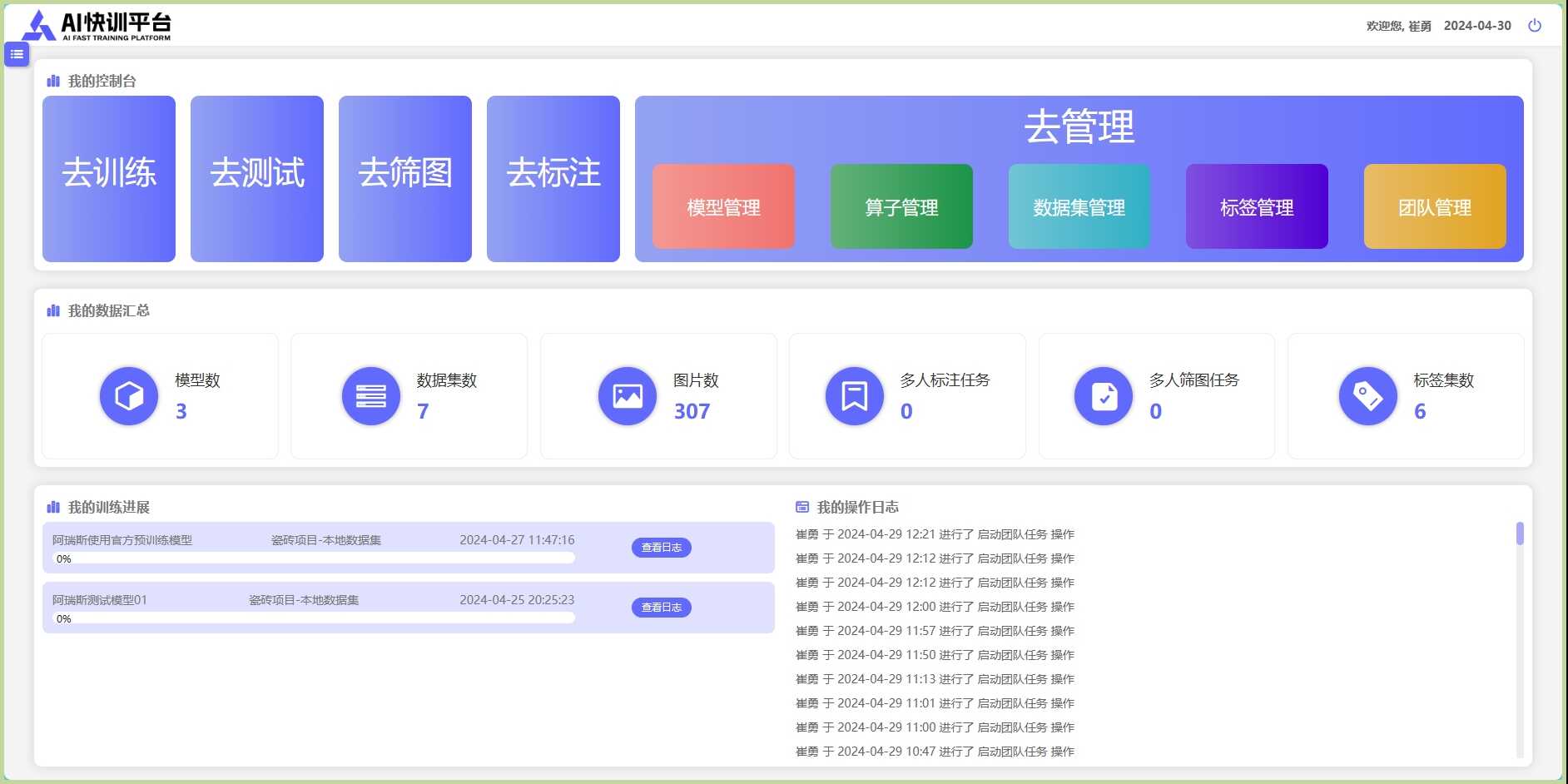This screenshot has width=1568, height=784.
Task: Click the AI快训平台 logo
Action: tap(97, 26)
